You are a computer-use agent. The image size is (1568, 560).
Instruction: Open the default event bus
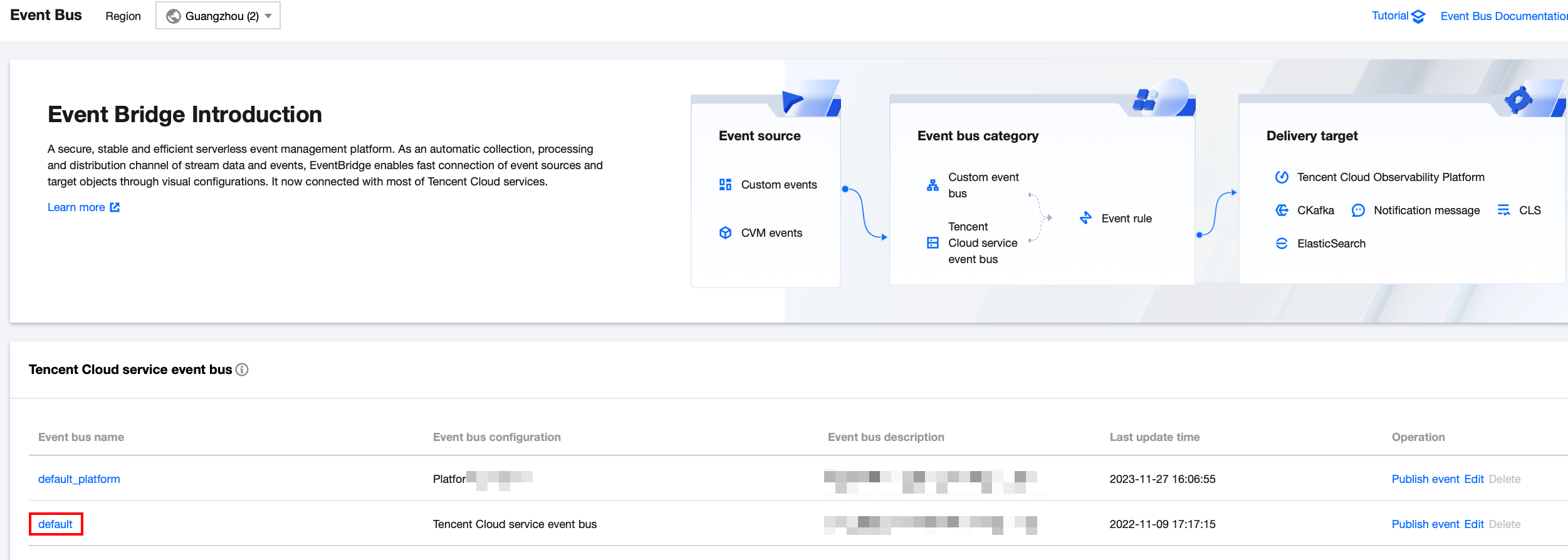coord(55,524)
